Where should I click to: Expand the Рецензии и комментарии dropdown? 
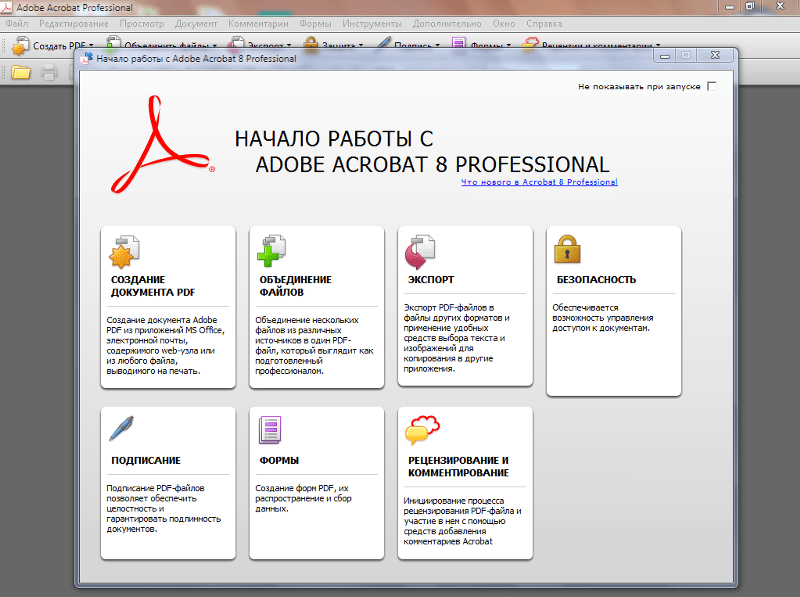[659, 45]
